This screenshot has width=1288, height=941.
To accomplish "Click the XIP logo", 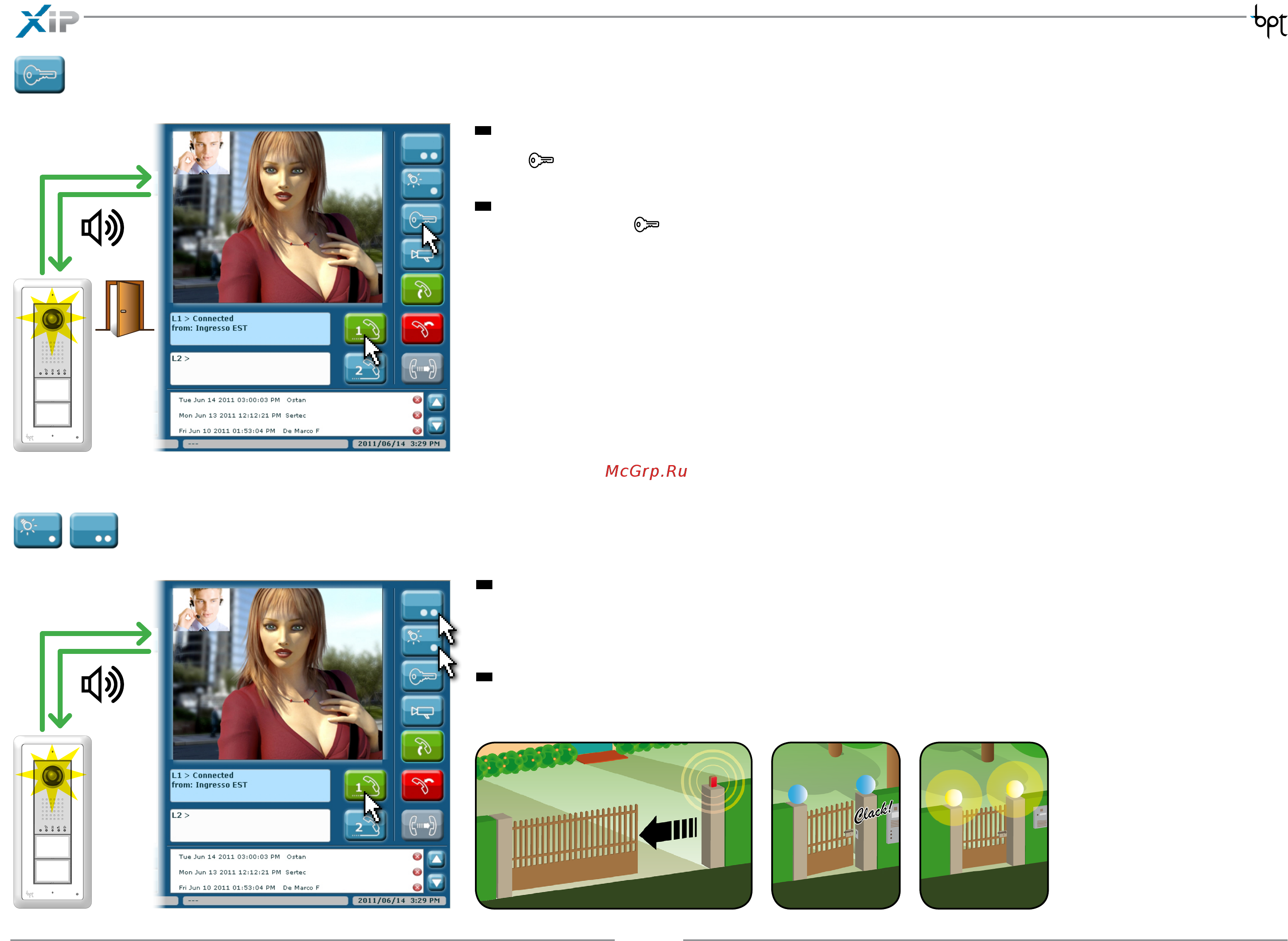I will (x=47, y=21).
